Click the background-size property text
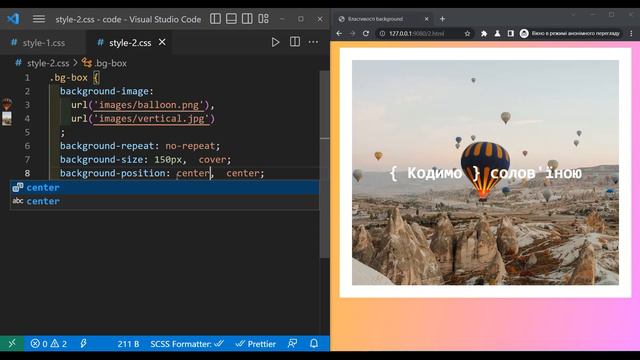The width and height of the screenshot is (640, 360). tap(104, 160)
